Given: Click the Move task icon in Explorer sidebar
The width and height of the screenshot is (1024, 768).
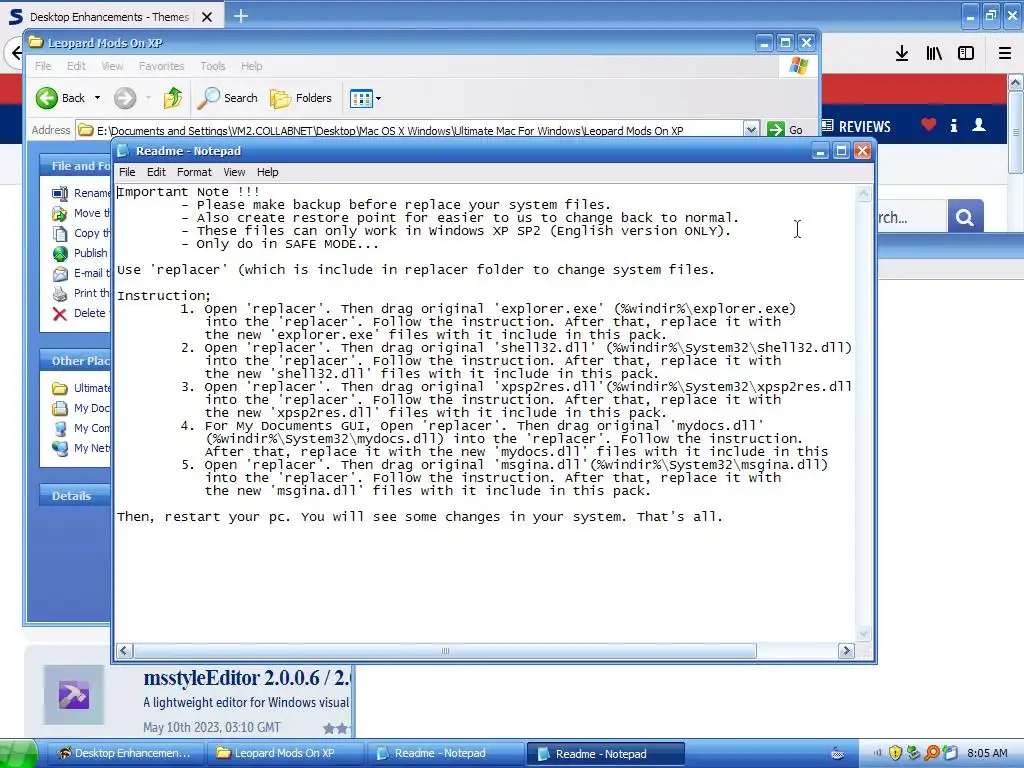Looking at the screenshot, I should click(x=60, y=214).
